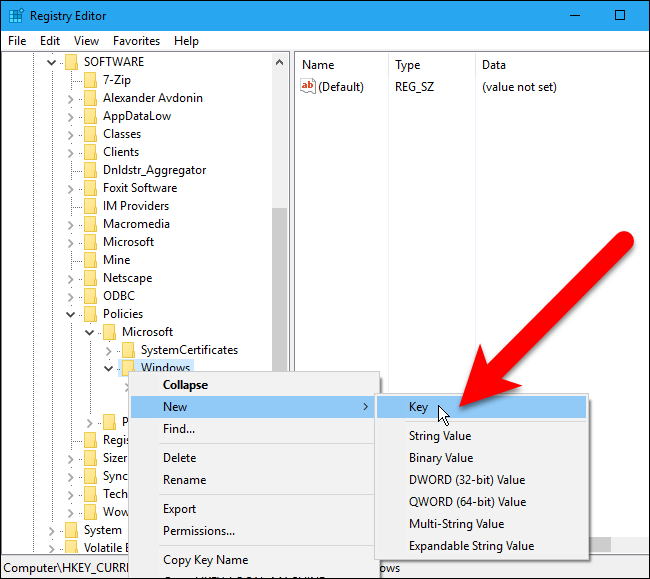Choose Expandable String Value
The height and width of the screenshot is (579, 650).
point(481,546)
